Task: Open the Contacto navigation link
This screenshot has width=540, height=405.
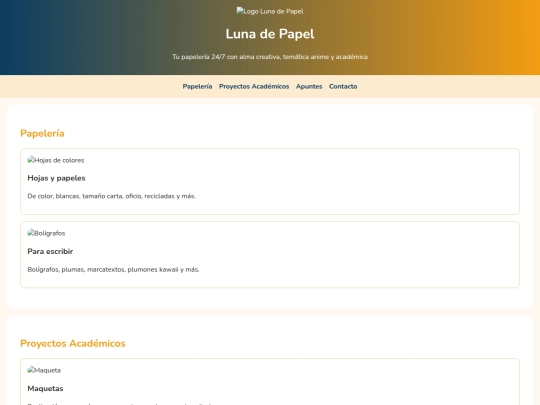Action: pos(343,86)
